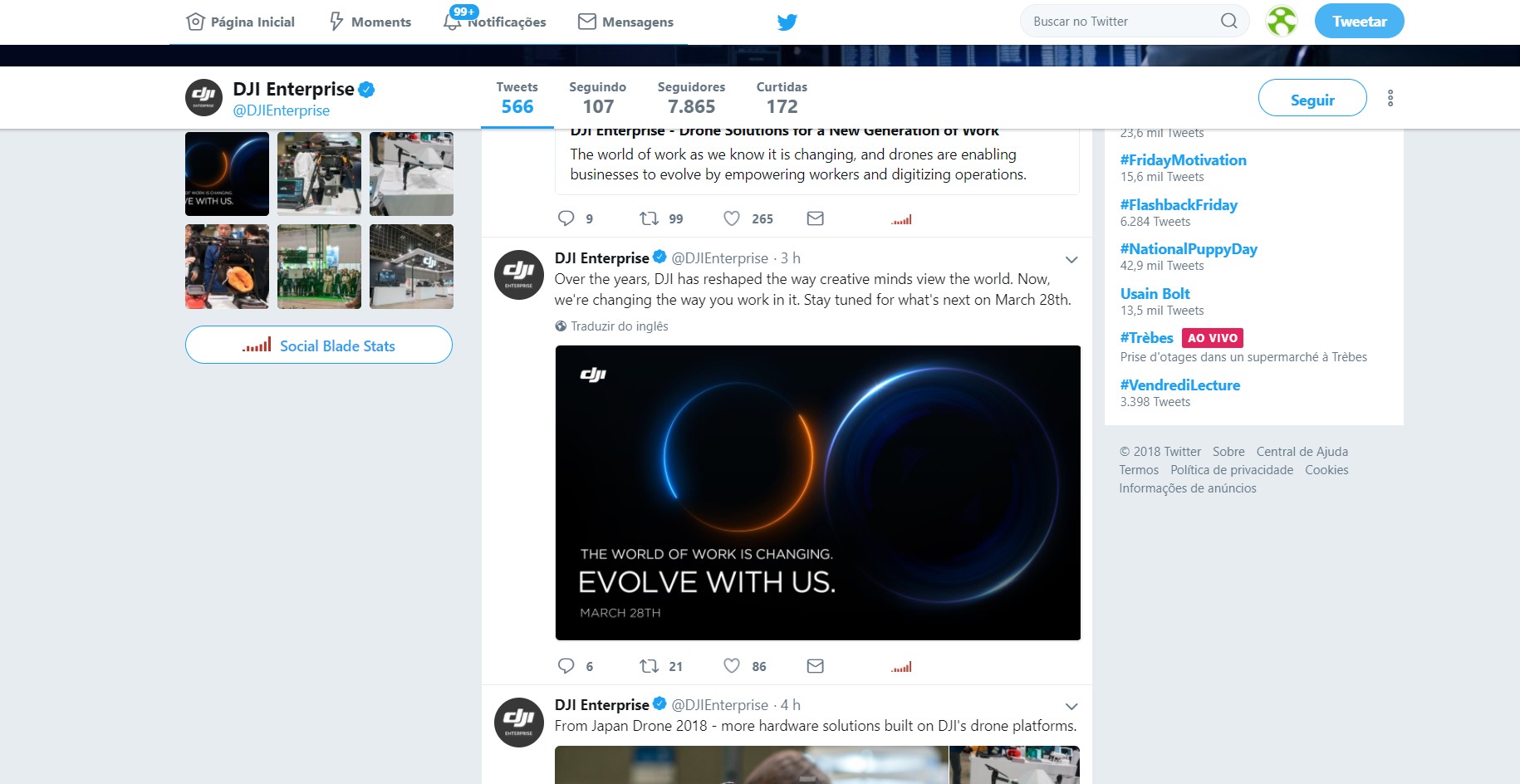Click the Twitter bird logo in navbar
The image size is (1520, 784).
[x=787, y=22]
